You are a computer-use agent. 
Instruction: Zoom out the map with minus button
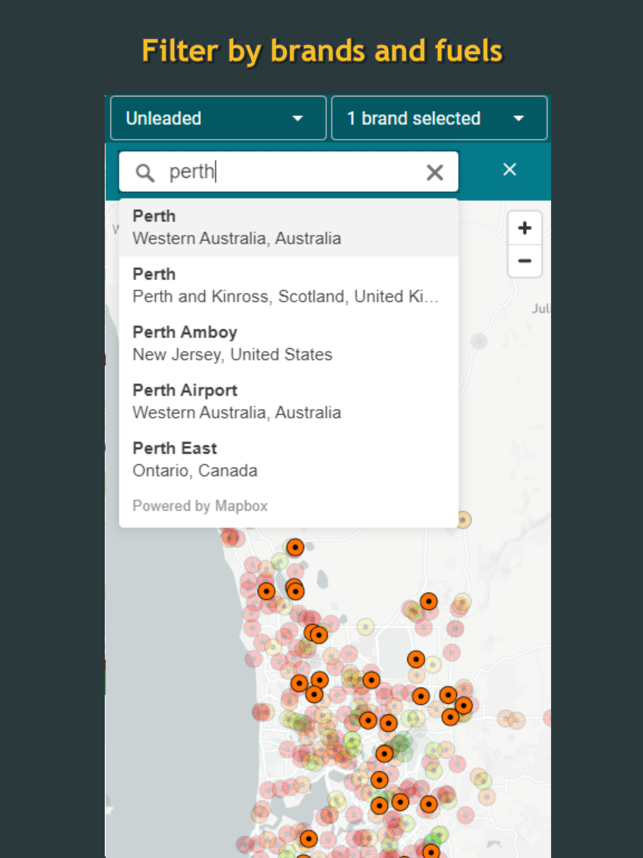(x=525, y=260)
